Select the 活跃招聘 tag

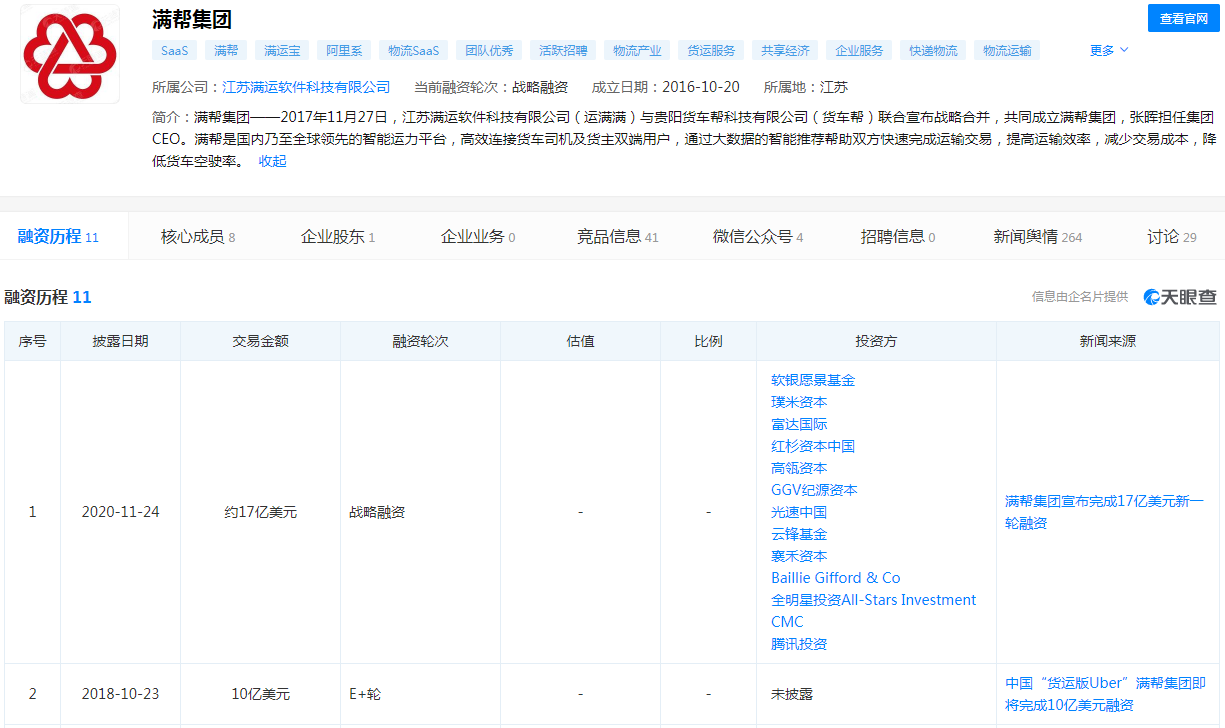[x=563, y=50]
